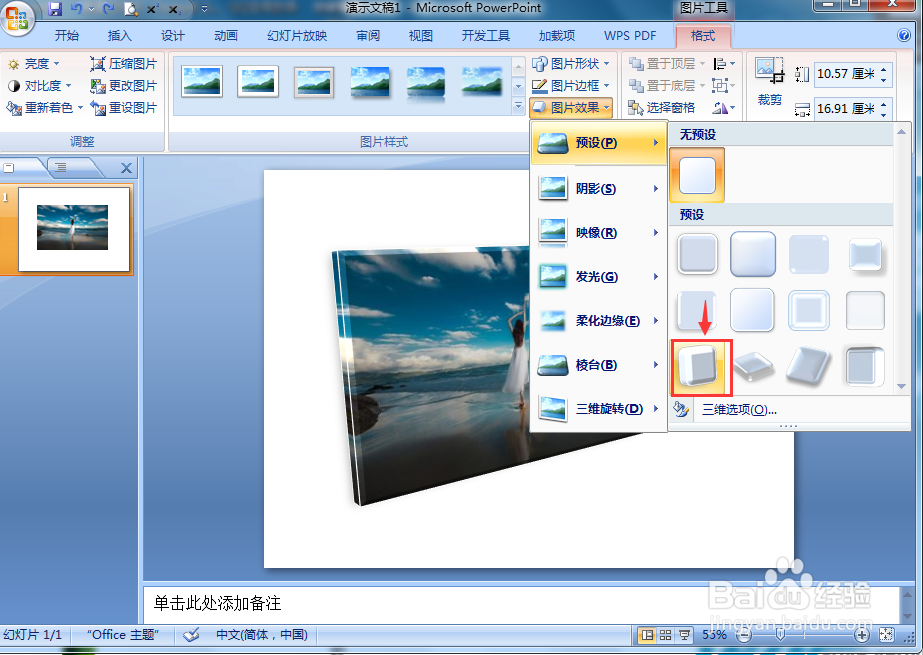Image resolution: width=923 pixels, height=655 pixels.
Task: Open the 发光(G) glow submenu
Action: click(x=599, y=277)
